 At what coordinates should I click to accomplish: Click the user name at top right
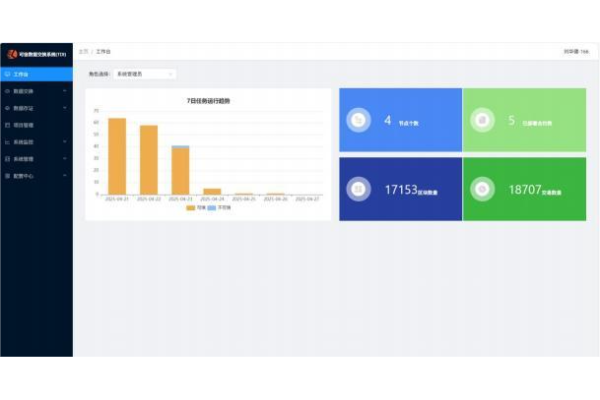click(576, 50)
